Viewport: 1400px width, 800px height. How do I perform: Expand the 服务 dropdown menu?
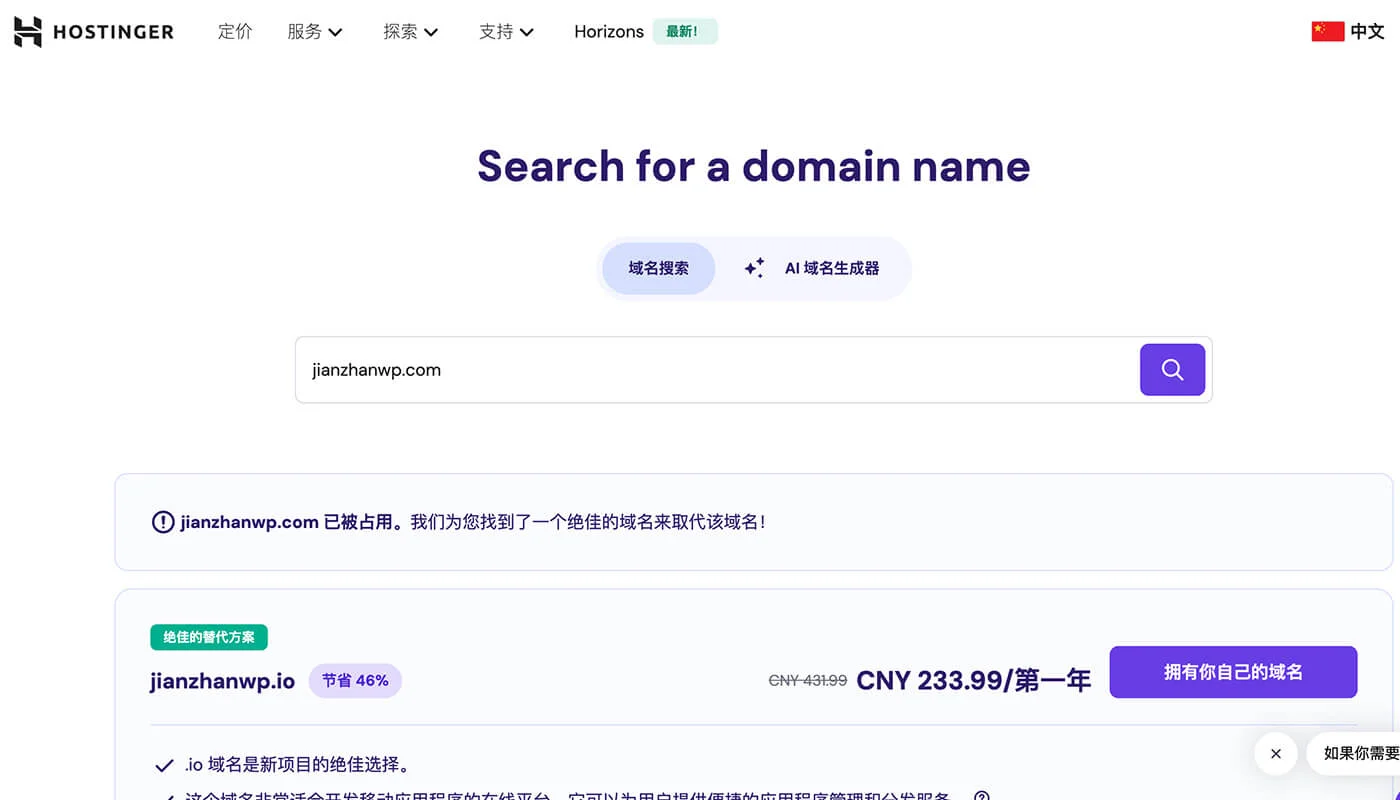tap(315, 31)
